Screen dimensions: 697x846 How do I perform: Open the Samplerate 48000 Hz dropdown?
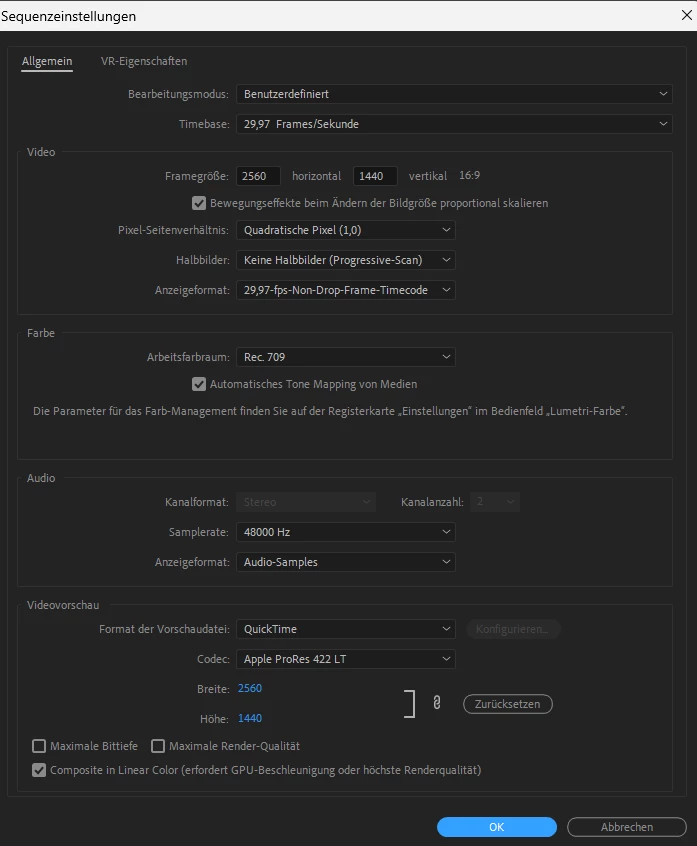pyautogui.click(x=346, y=532)
